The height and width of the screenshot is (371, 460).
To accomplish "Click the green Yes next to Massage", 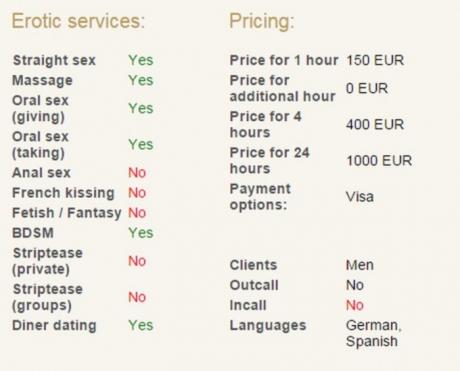I will (x=141, y=80).
